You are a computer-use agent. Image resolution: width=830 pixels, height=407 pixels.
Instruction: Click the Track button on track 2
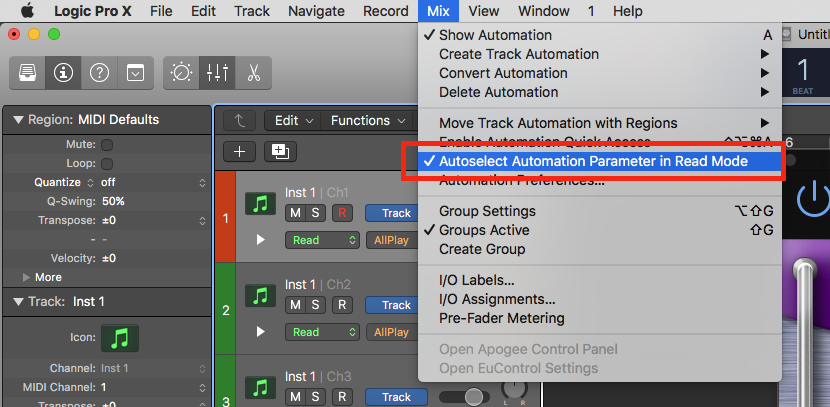click(395, 305)
